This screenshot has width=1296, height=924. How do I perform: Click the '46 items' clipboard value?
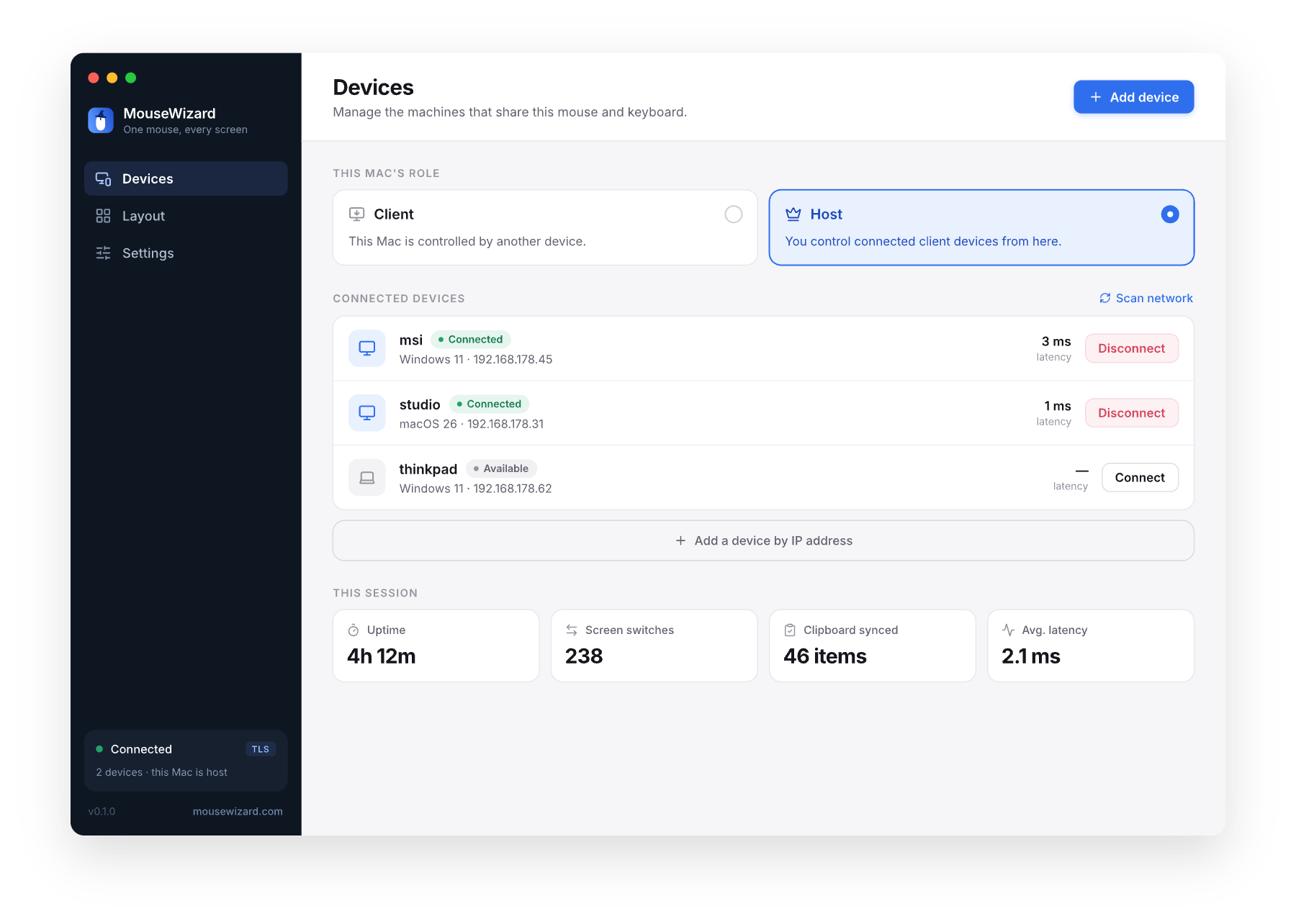[825, 656]
